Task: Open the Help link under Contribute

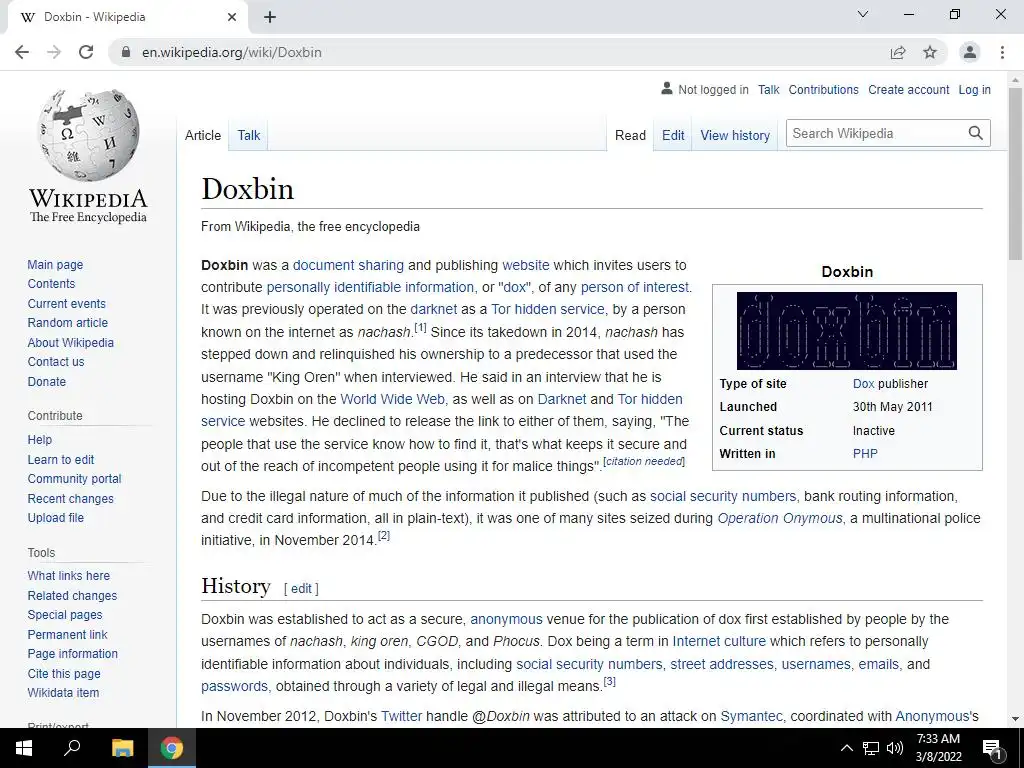Action: click(x=39, y=440)
